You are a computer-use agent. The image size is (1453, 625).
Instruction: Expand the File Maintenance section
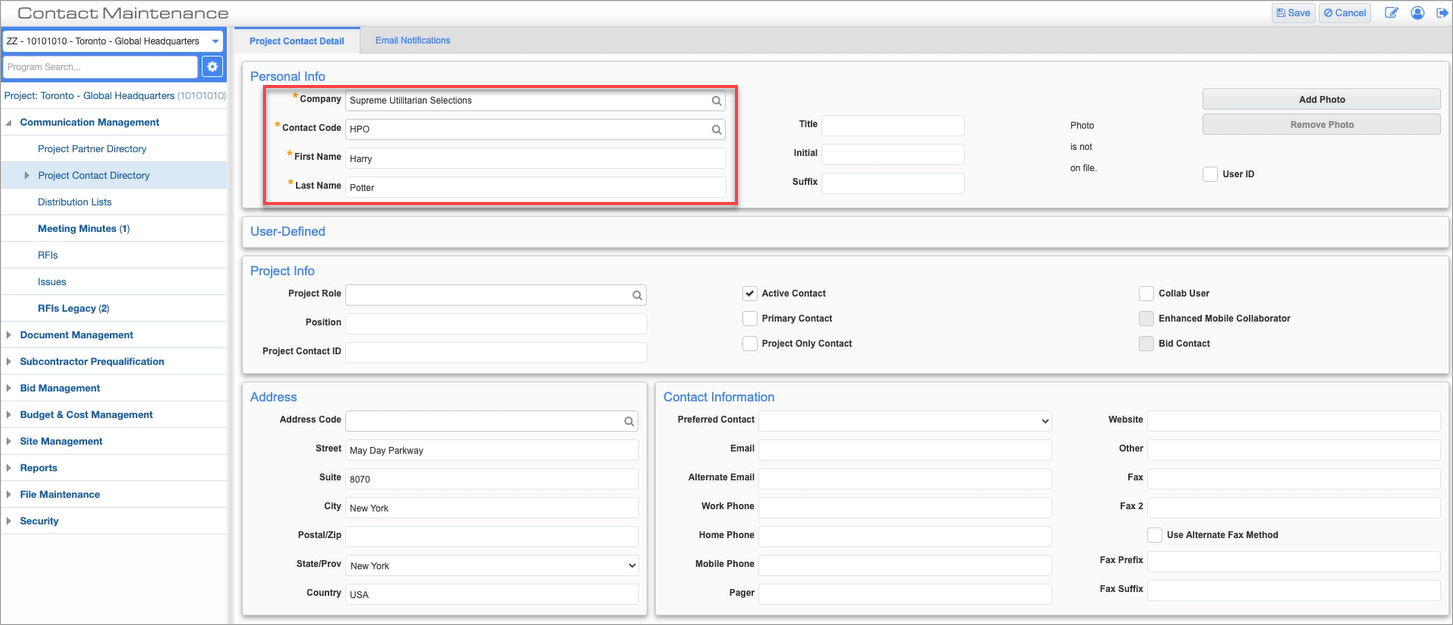10,495
